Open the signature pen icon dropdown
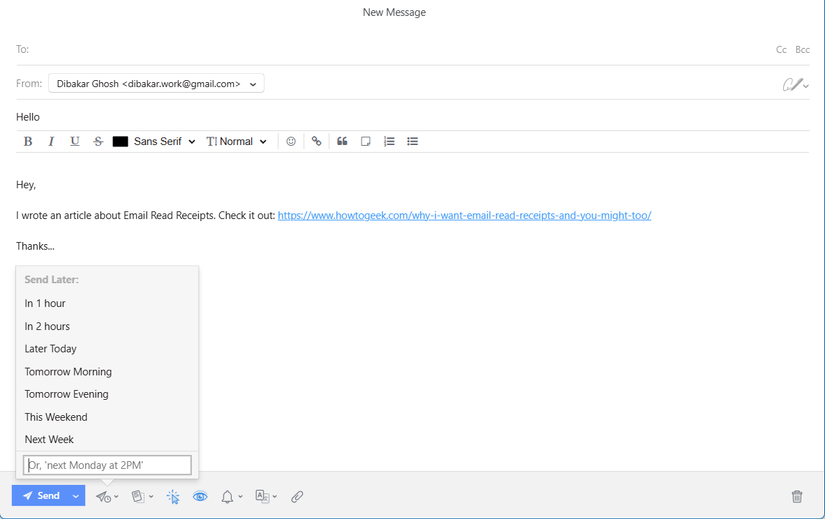The width and height of the screenshot is (825, 519). [x=795, y=84]
